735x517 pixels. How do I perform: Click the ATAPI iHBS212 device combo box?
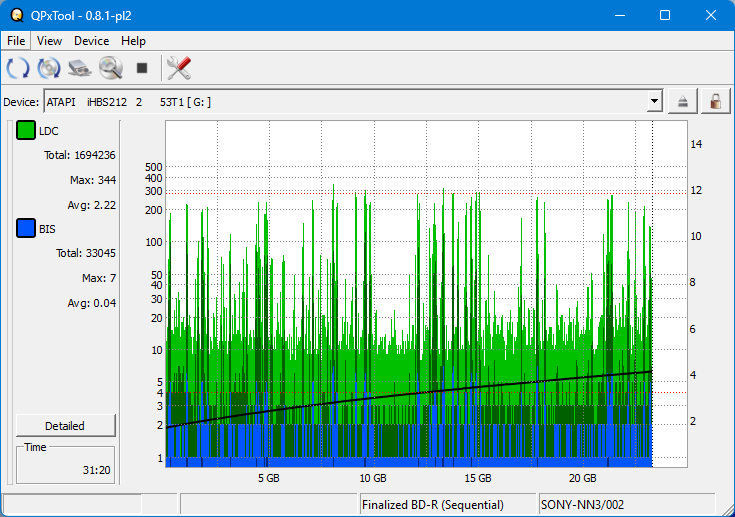[x=353, y=102]
